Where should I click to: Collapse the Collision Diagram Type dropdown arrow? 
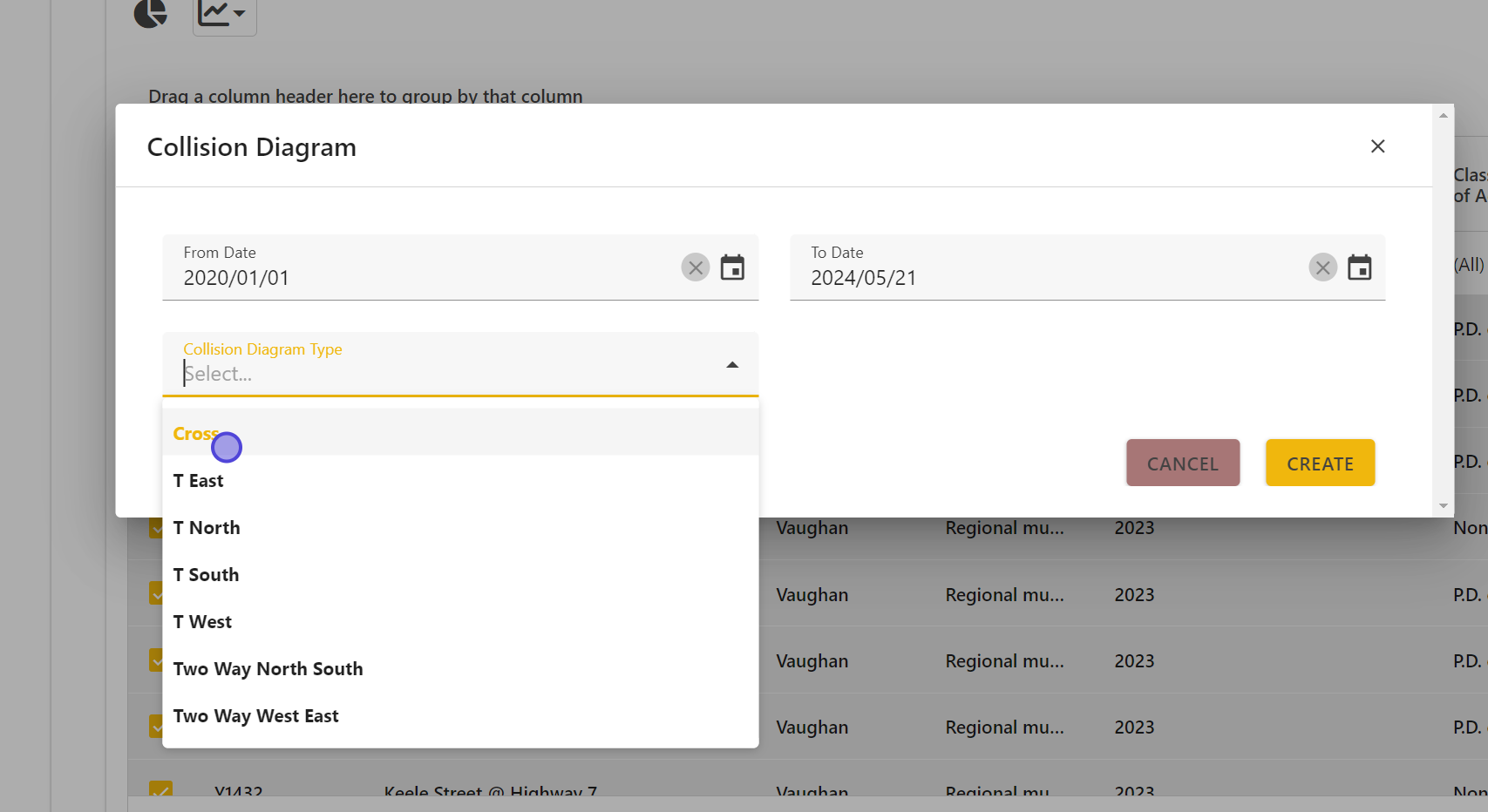(x=732, y=365)
